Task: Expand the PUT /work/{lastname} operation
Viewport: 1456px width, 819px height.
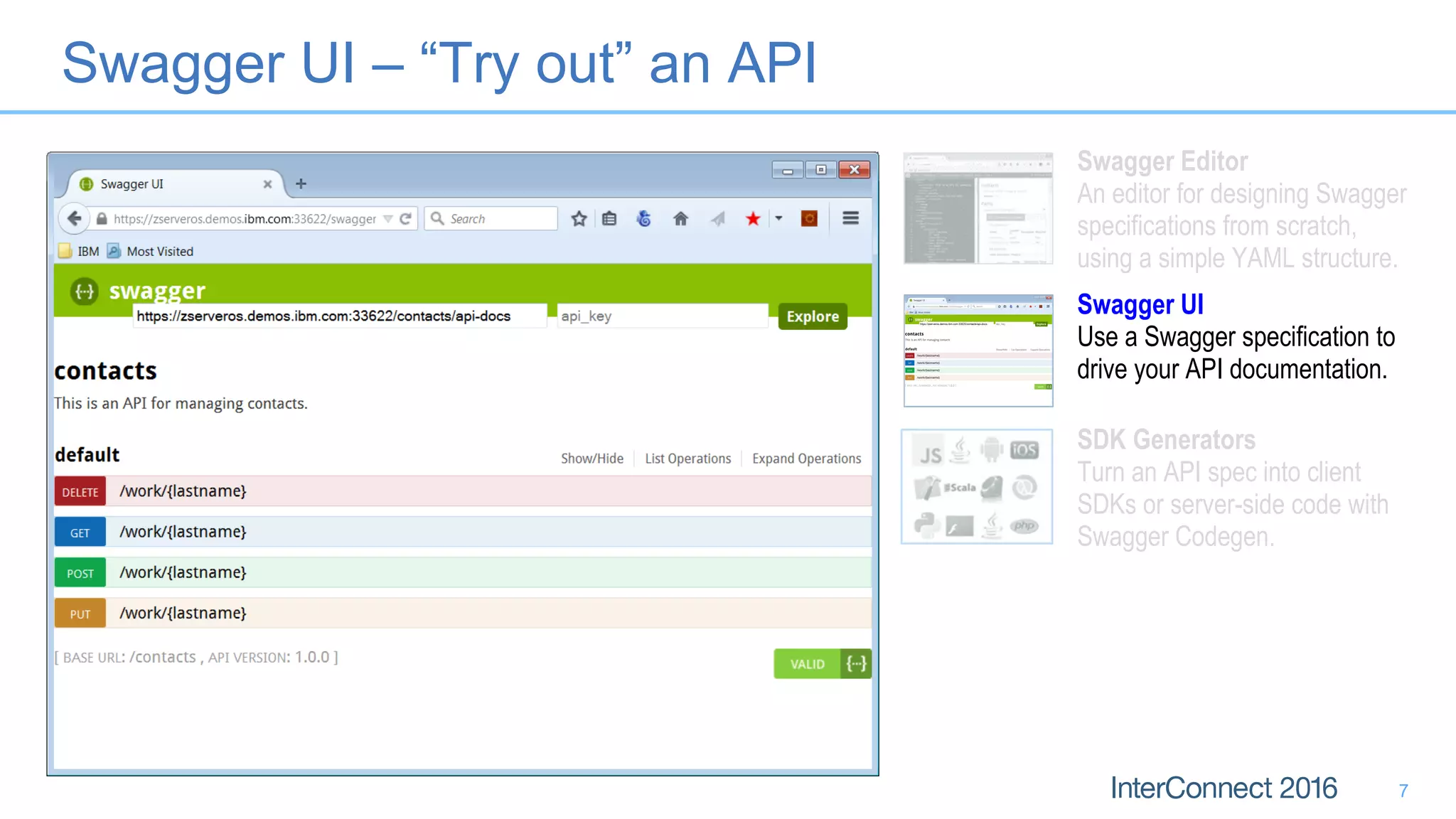Action: coord(463,613)
